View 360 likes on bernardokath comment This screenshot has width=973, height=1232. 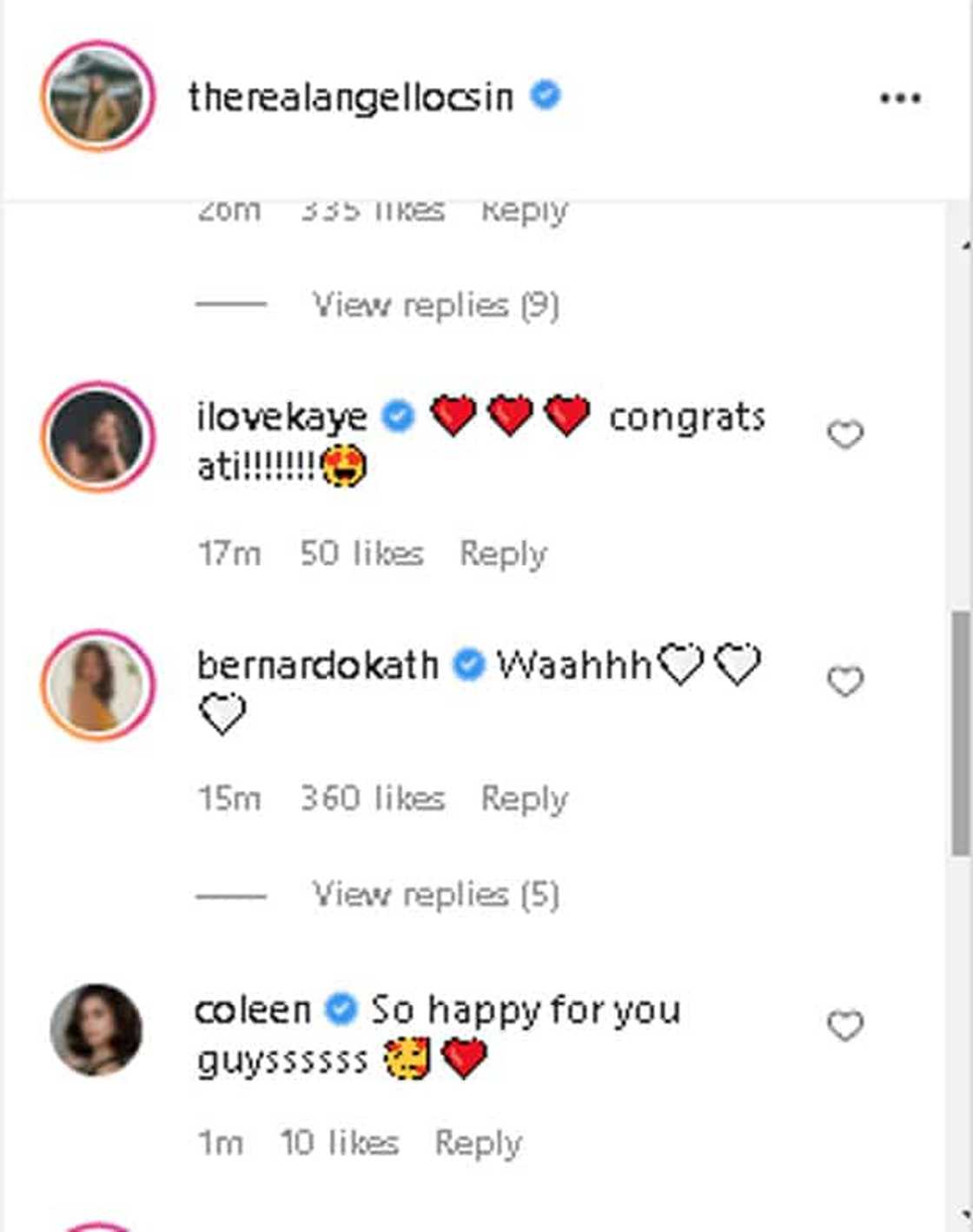pyautogui.click(x=373, y=798)
